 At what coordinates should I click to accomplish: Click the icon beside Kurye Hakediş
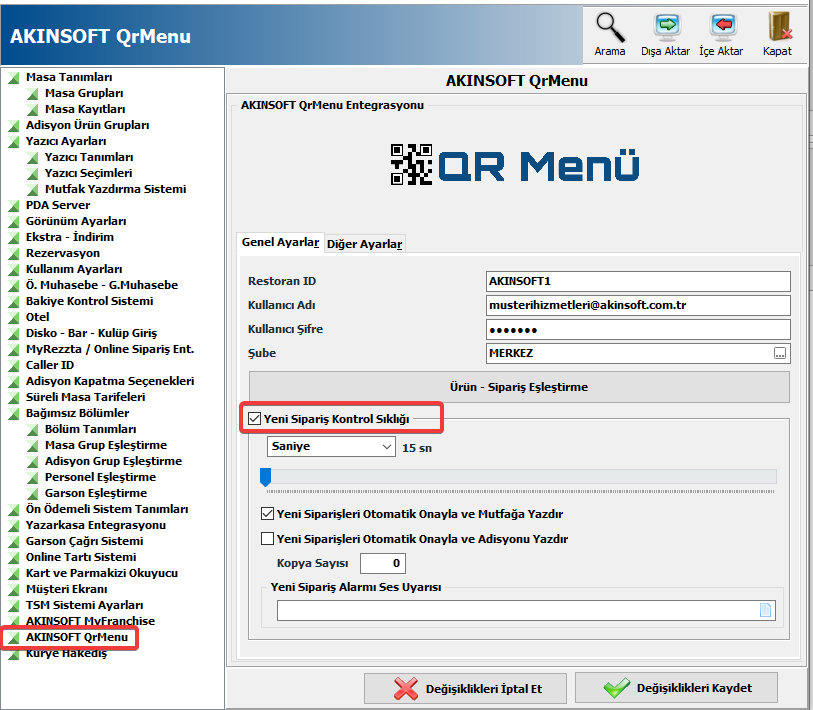[x=14, y=653]
